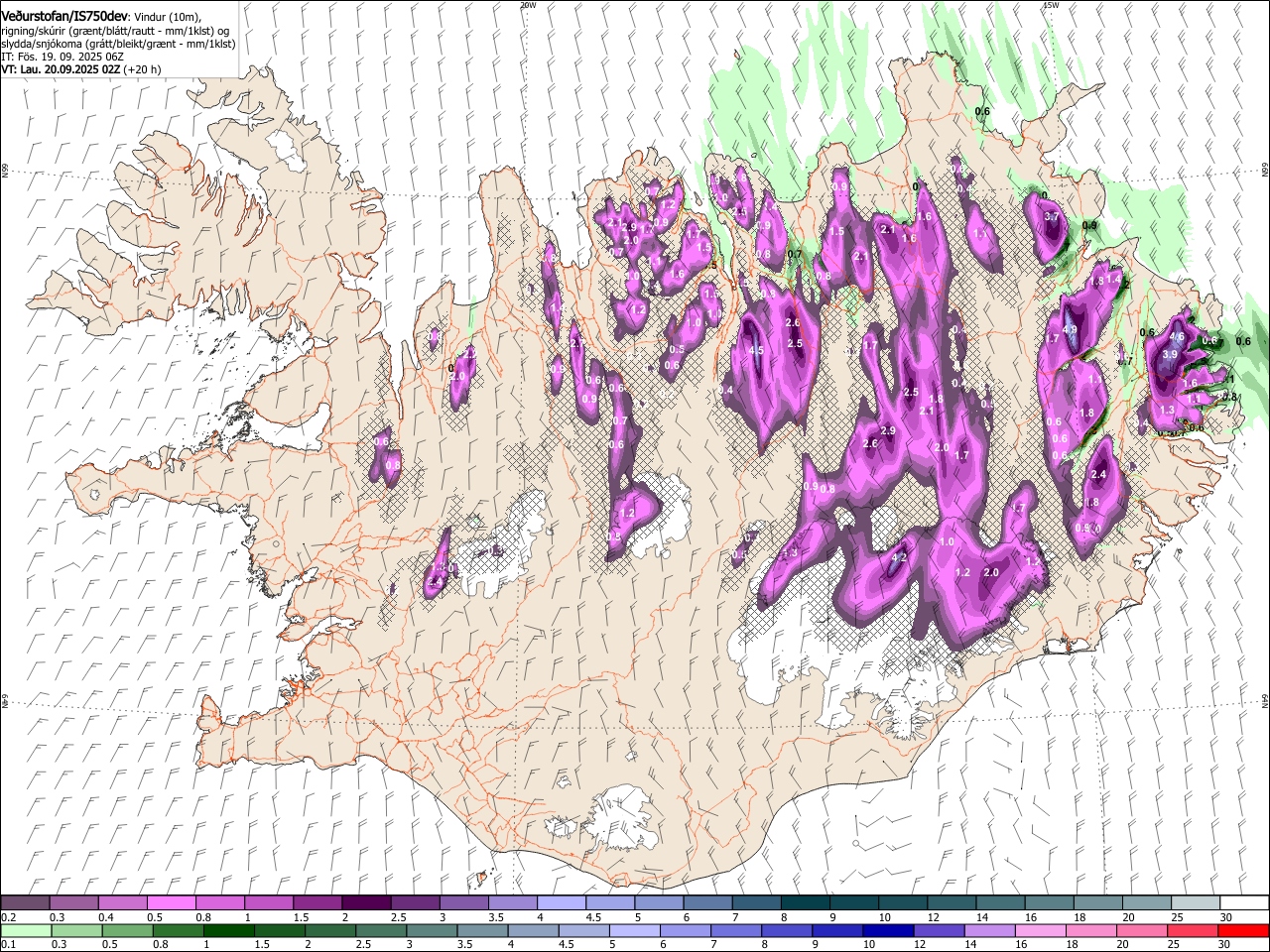Click the 4–4.5 blue-grey rain scale swatch

[534, 930]
